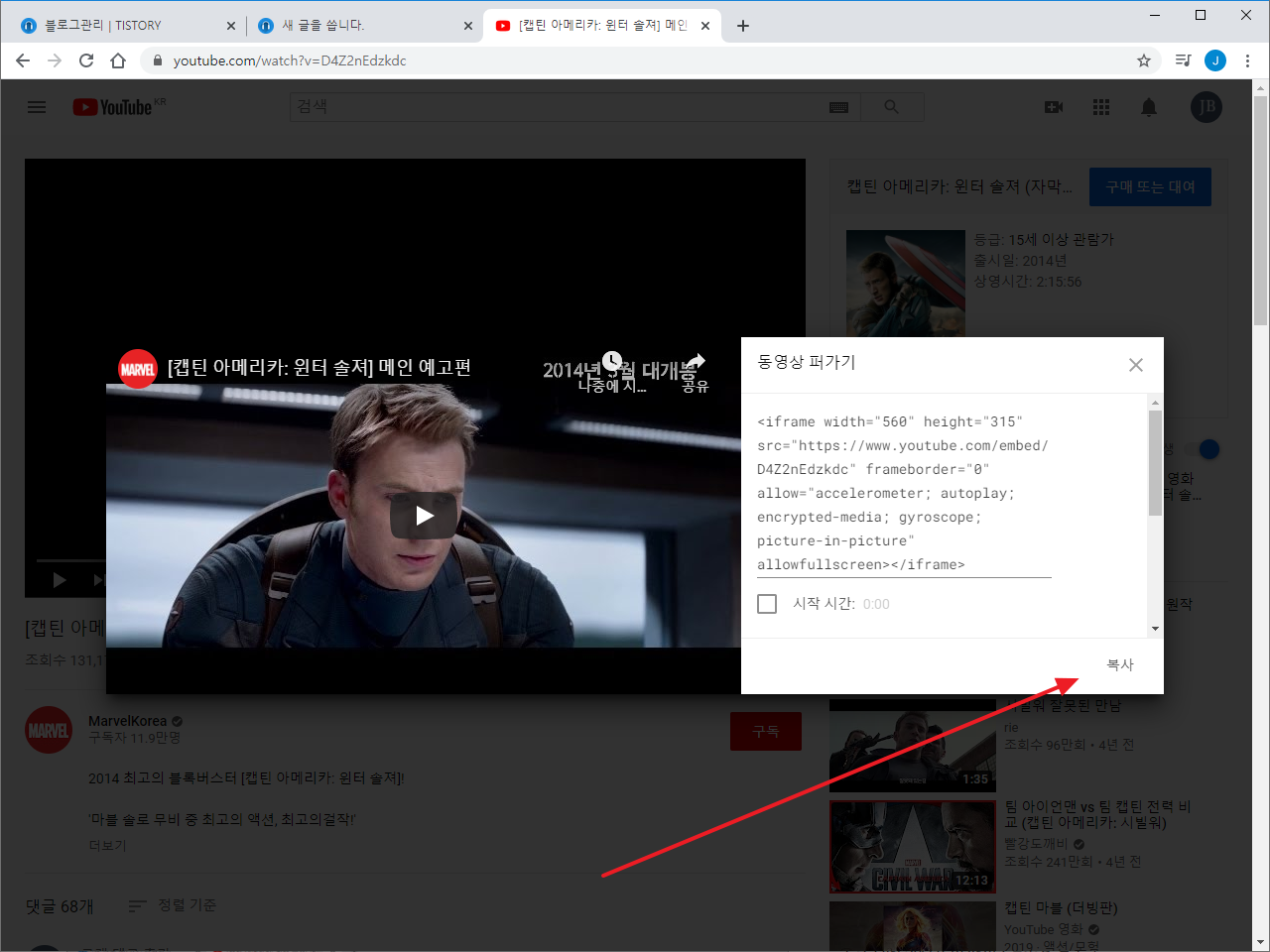Close the 캡틴 아메리카 YouTube tab
Screen dimensions: 1270x952
click(x=705, y=26)
